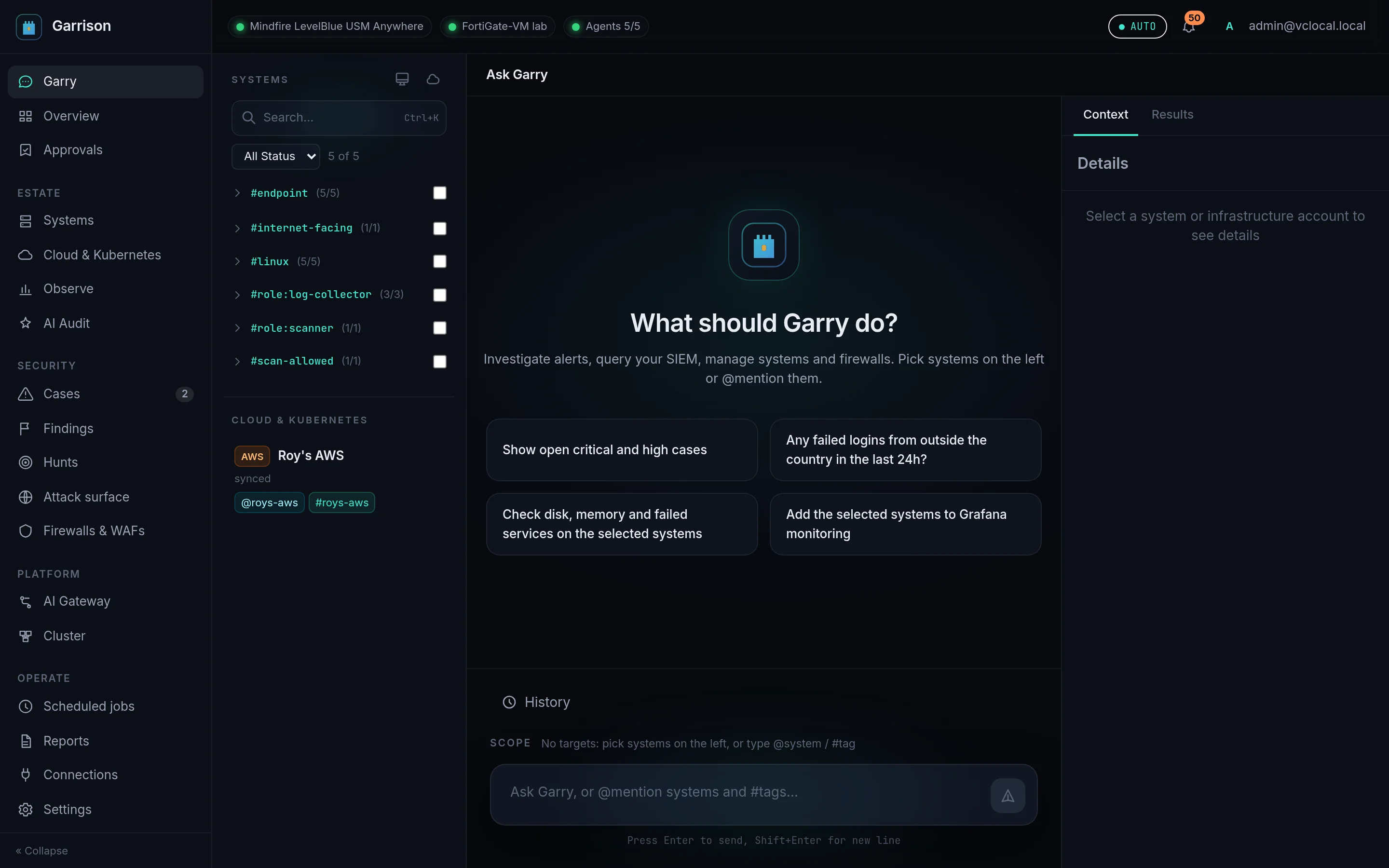Click the Observe chart icon

[x=25, y=289]
